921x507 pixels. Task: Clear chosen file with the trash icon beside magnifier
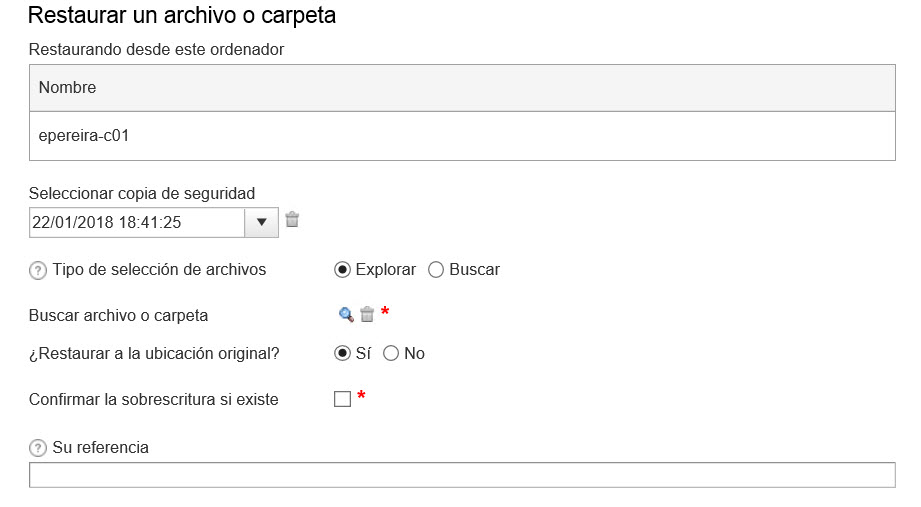click(x=367, y=314)
